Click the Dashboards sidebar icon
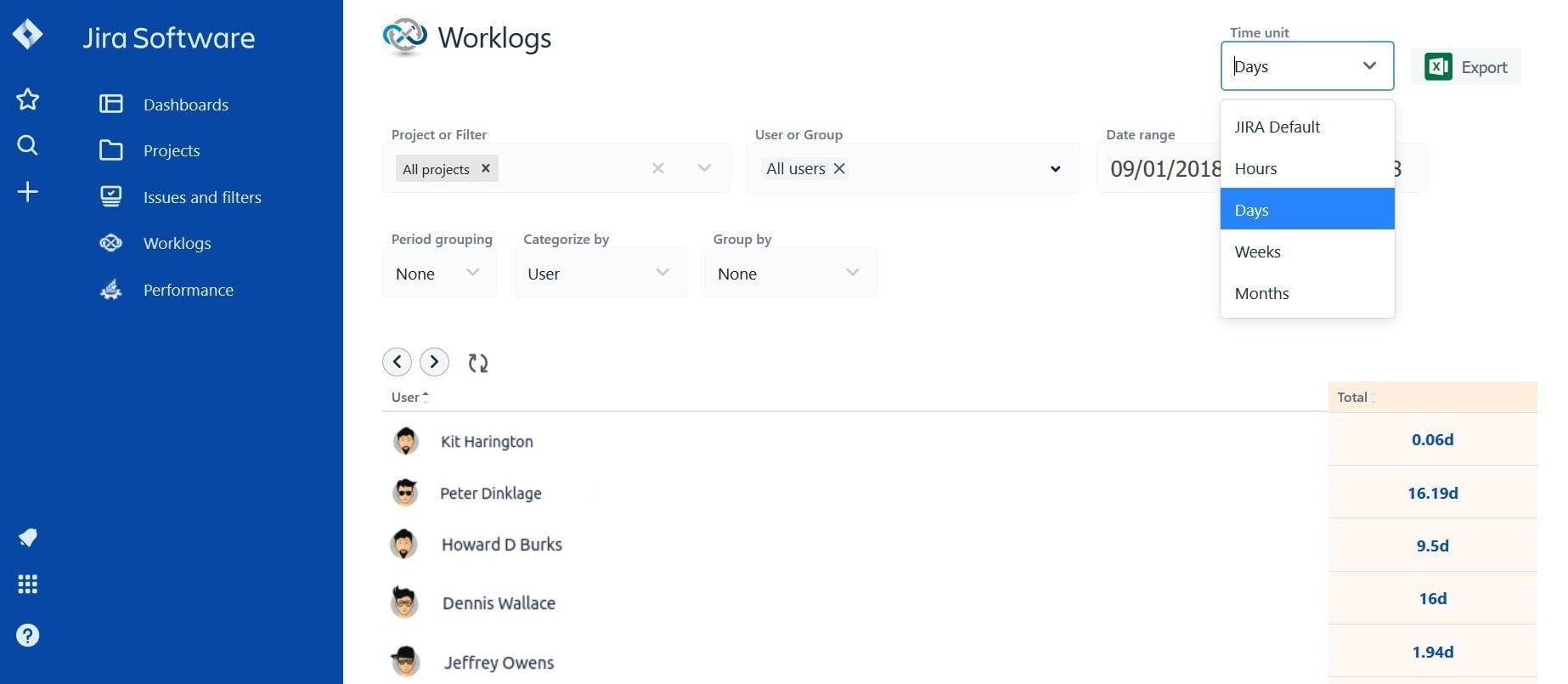Viewport: 1568px width, 684px height. click(x=111, y=105)
